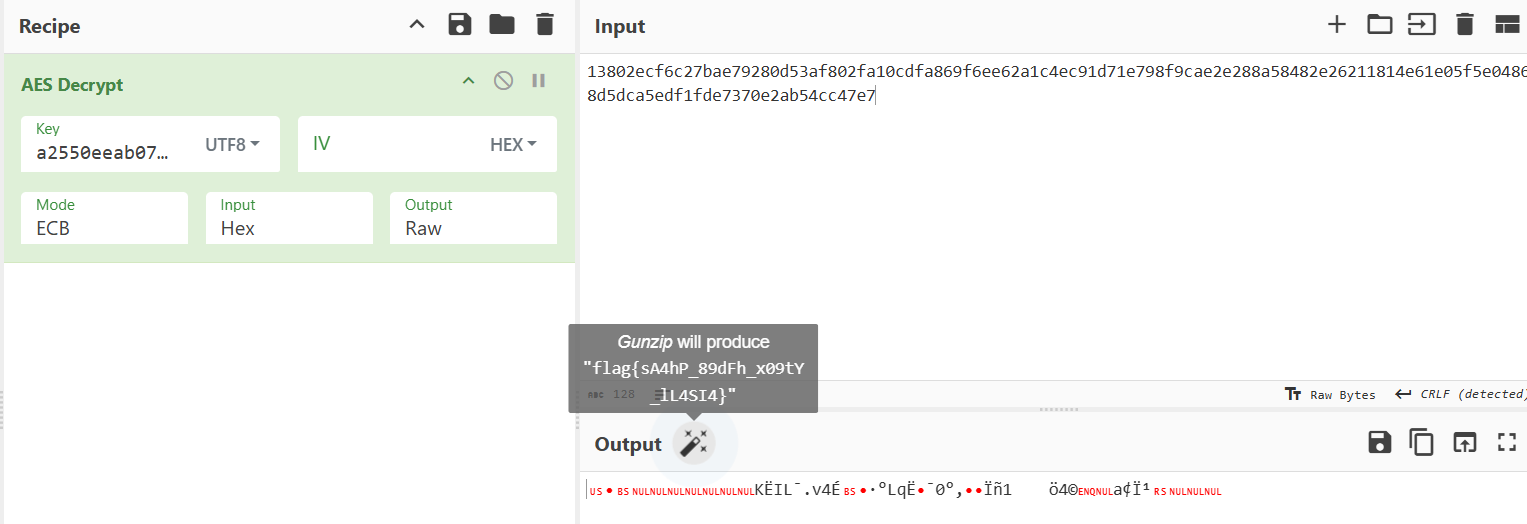Load a recipe via folder icon
Screen dimensions: 1527x524
point(502,25)
